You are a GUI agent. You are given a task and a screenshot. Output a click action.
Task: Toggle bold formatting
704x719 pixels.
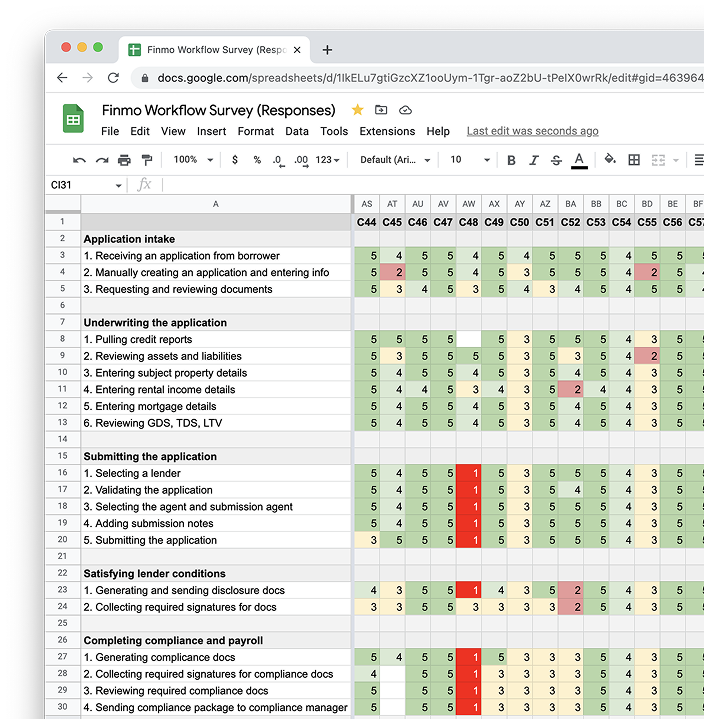[x=511, y=160]
